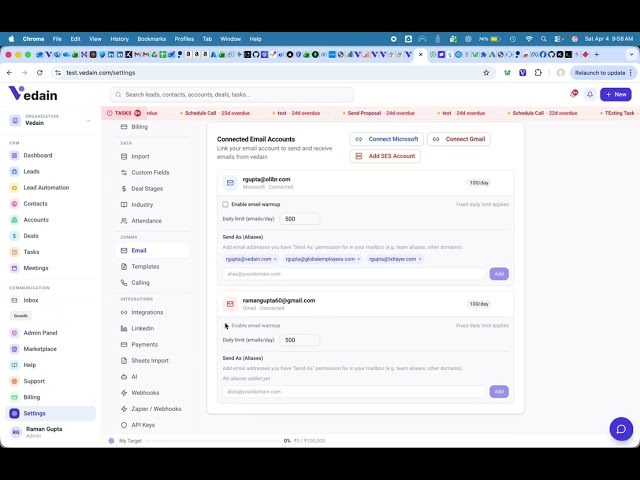Open the Help sidebar item
The height and width of the screenshot is (480, 640).
[29, 365]
